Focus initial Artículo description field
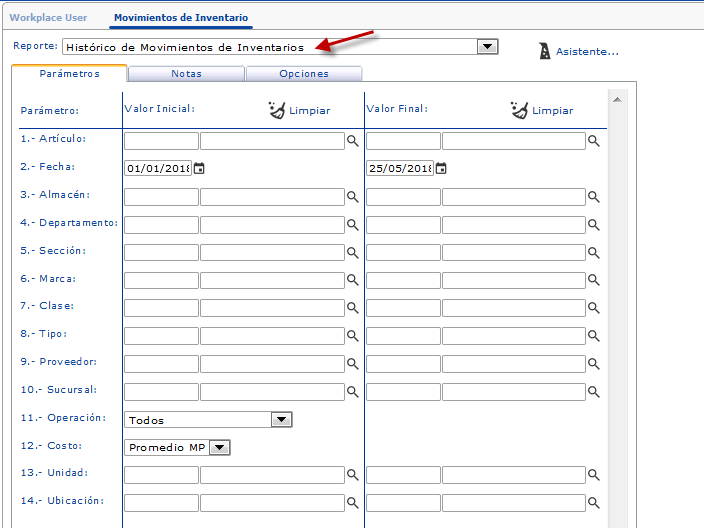Screen dimensions: 704x528 [x=273, y=141]
